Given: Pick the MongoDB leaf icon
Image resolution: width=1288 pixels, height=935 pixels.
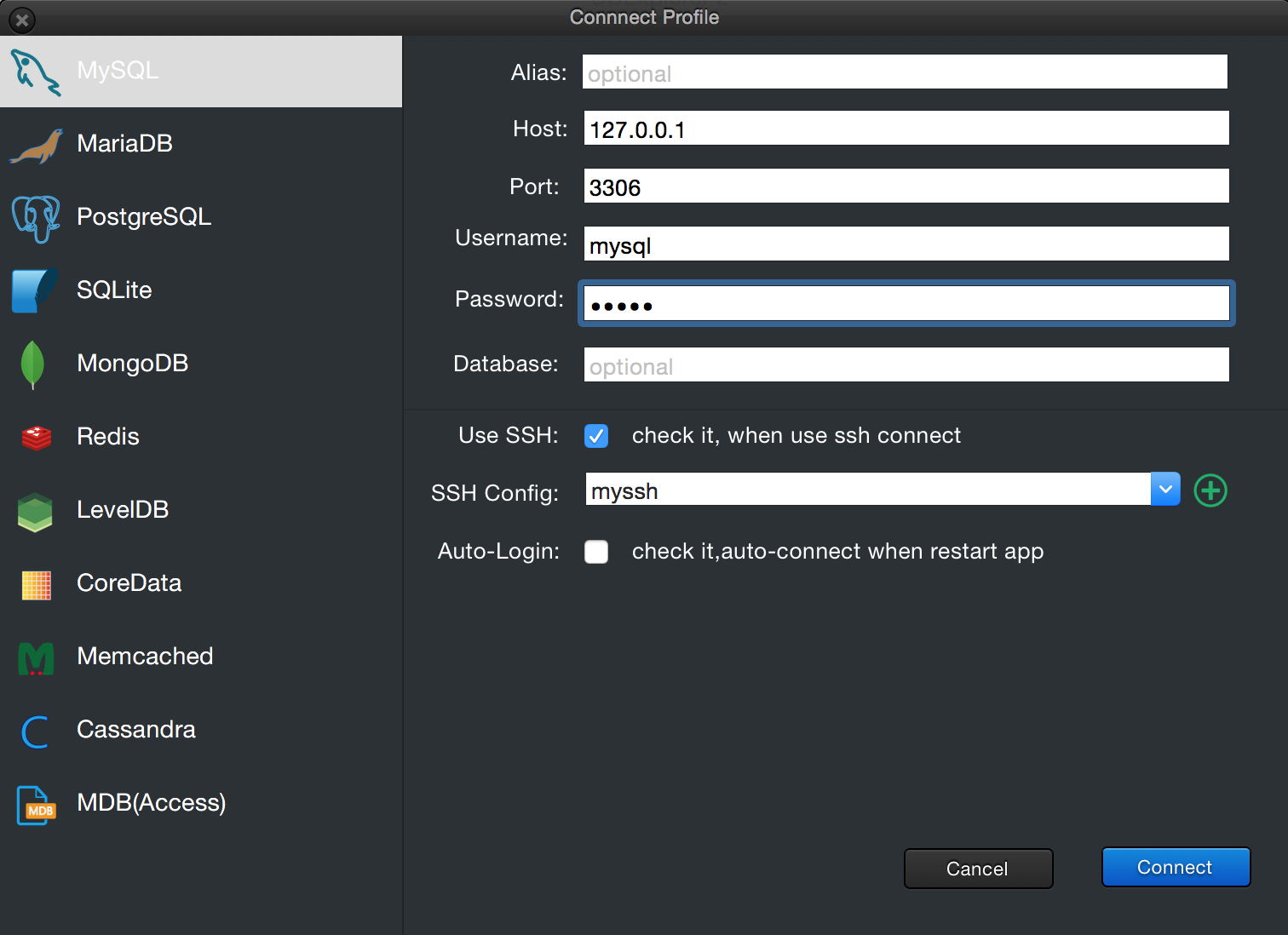Looking at the screenshot, I should tap(32, 364).
